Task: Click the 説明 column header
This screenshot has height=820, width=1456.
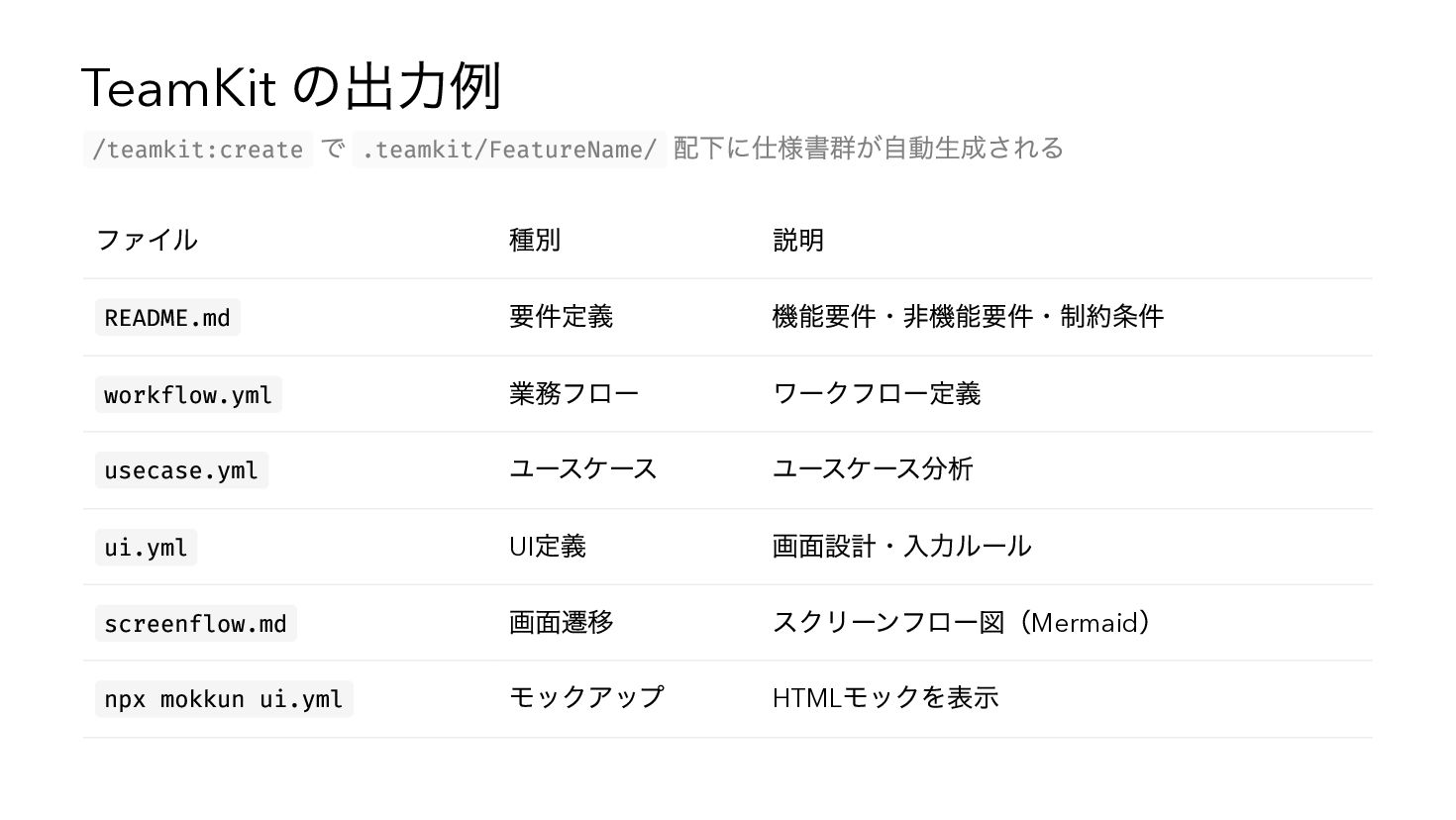Action: pos(797,241)
